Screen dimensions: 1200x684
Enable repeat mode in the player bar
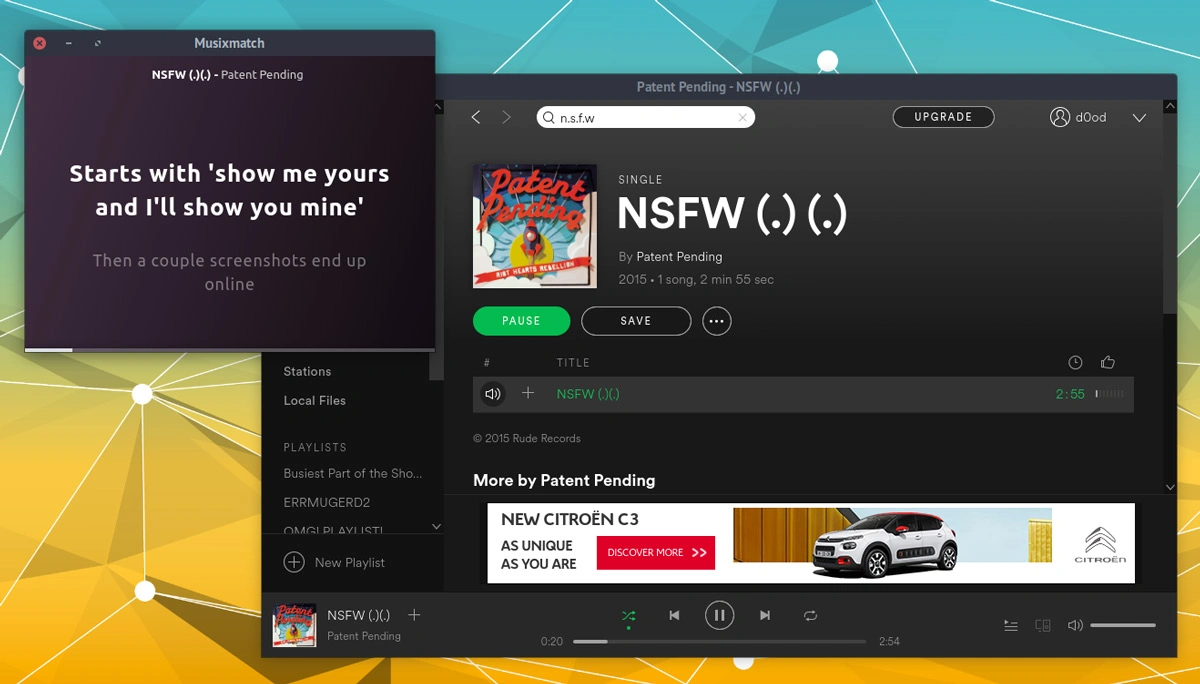(x=810, y=615)
